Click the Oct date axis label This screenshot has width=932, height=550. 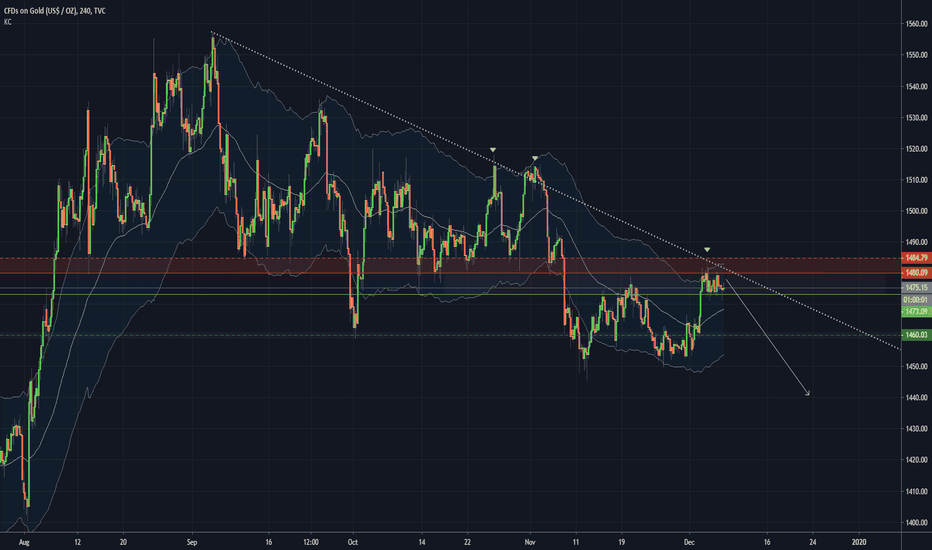click(352, 542)
